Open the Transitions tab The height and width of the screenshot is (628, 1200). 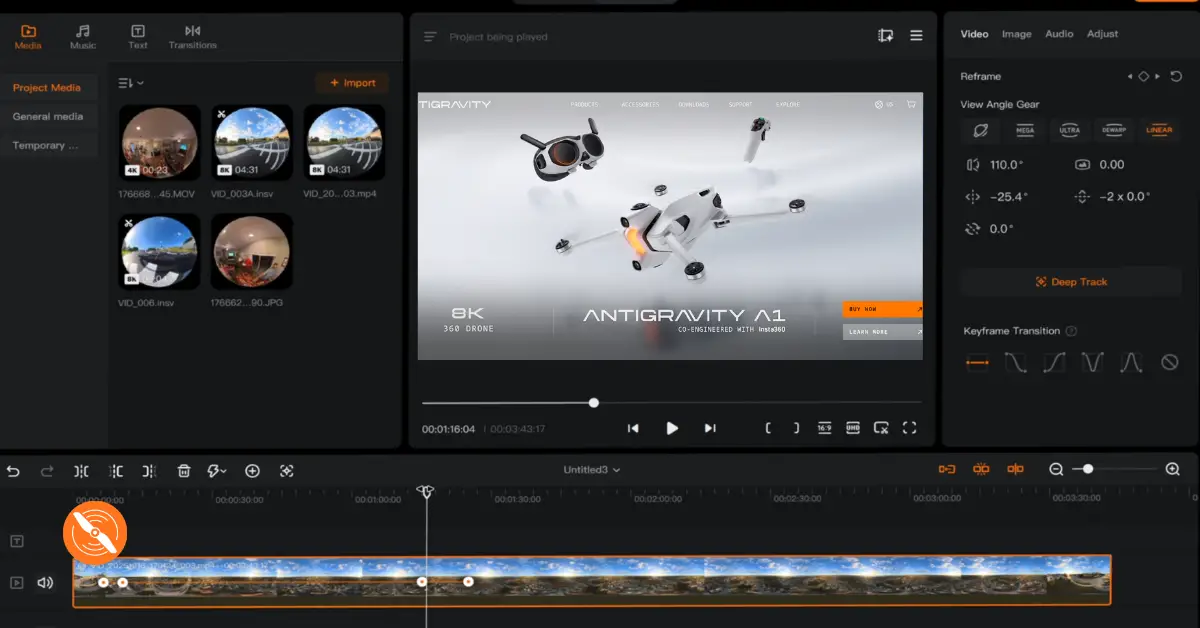click(192, 37)
